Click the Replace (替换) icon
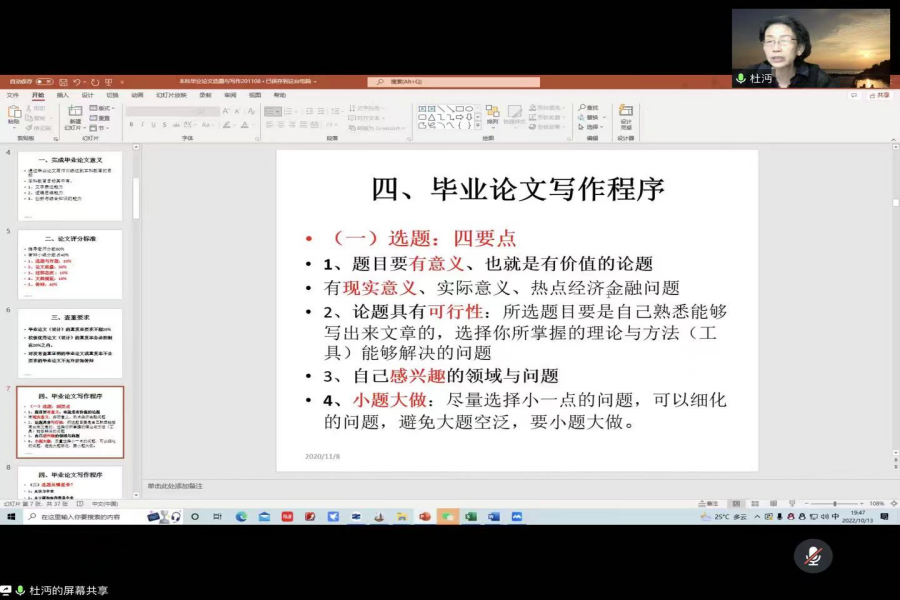This screenshot has width=900, height=600. 588,115
